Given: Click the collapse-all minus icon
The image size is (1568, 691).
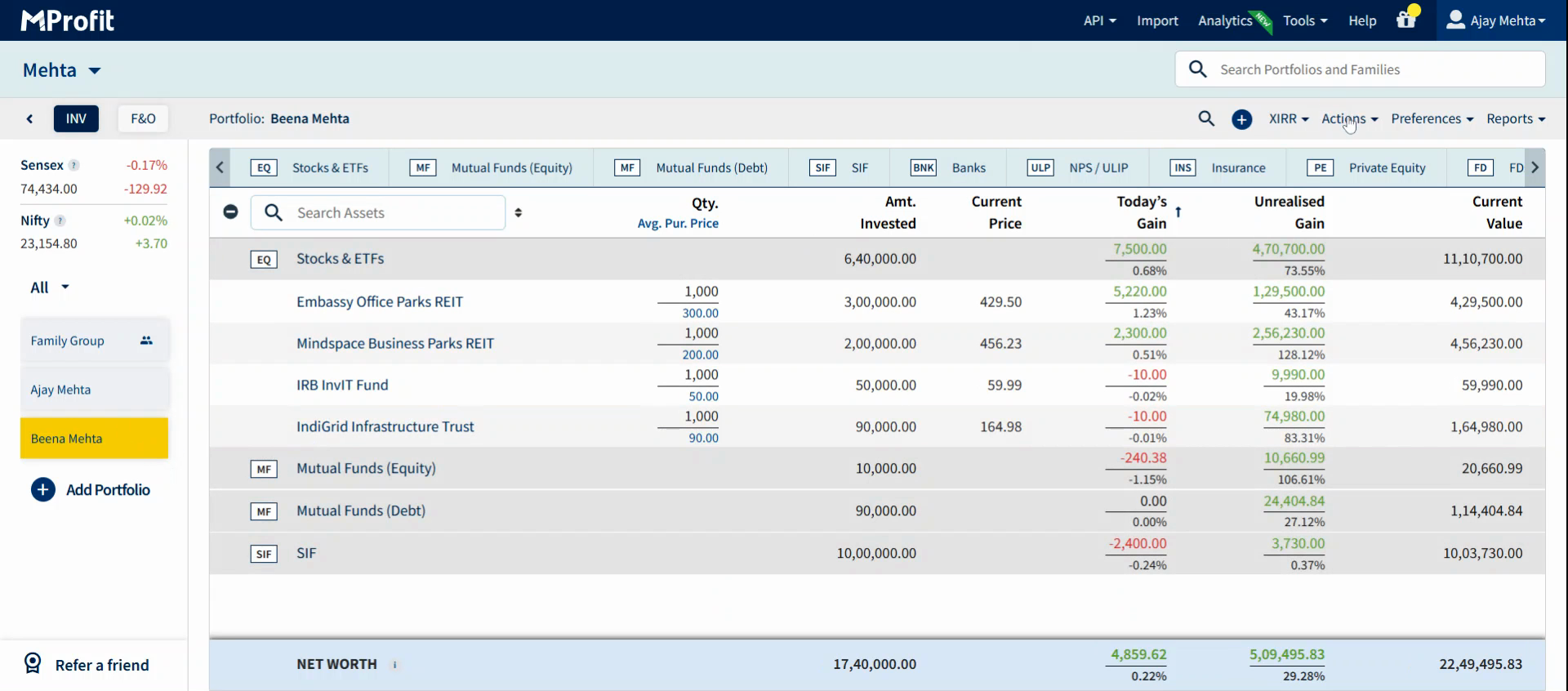Looking at the screenshot, I should click(230, 212).
